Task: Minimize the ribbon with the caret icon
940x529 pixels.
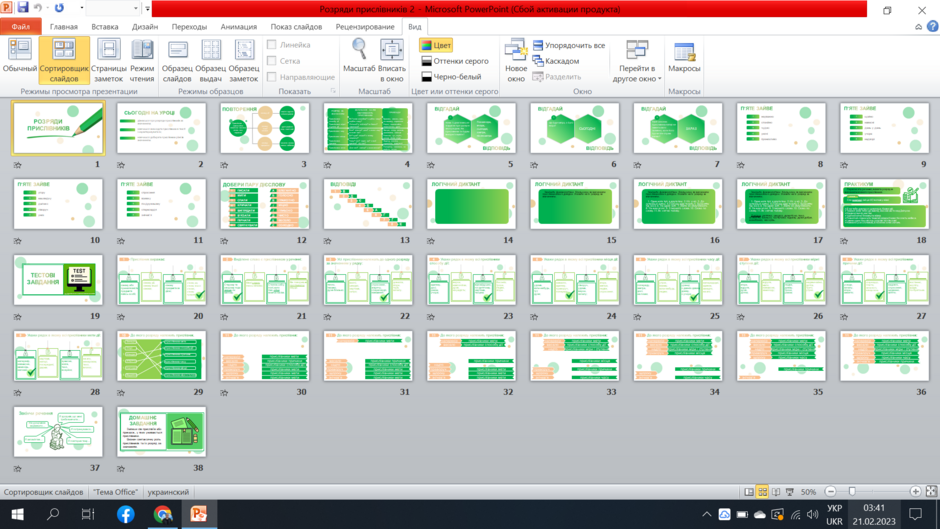Action: click(x=918, y=26)
